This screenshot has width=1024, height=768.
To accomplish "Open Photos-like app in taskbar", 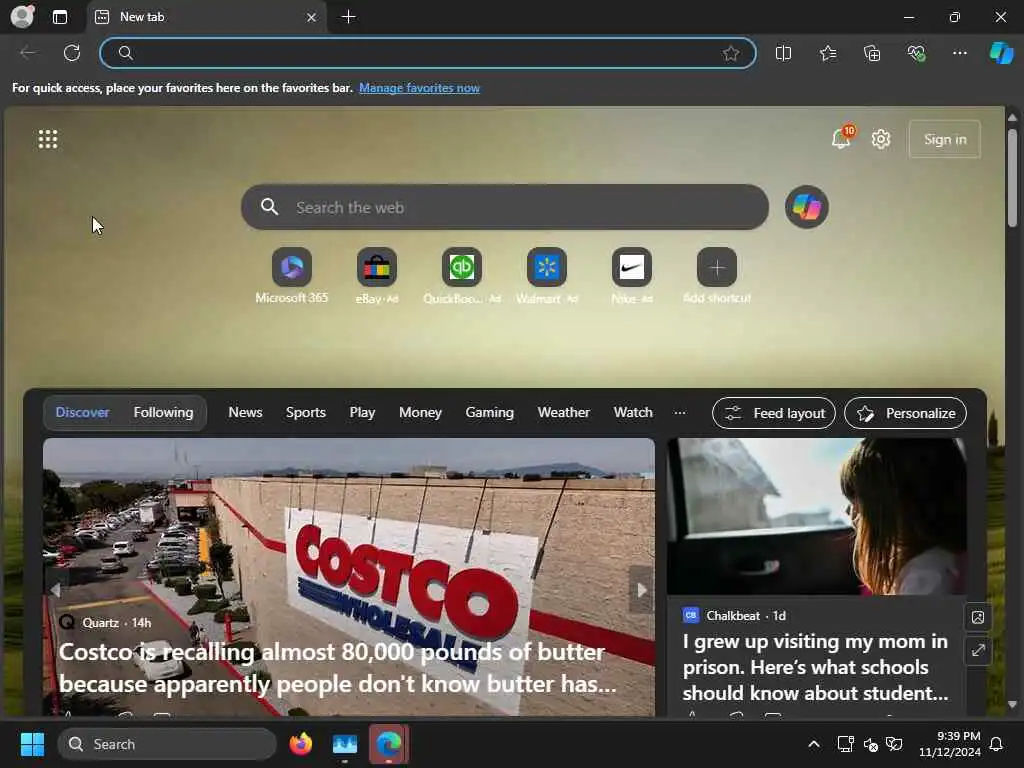I will [345, 744].
